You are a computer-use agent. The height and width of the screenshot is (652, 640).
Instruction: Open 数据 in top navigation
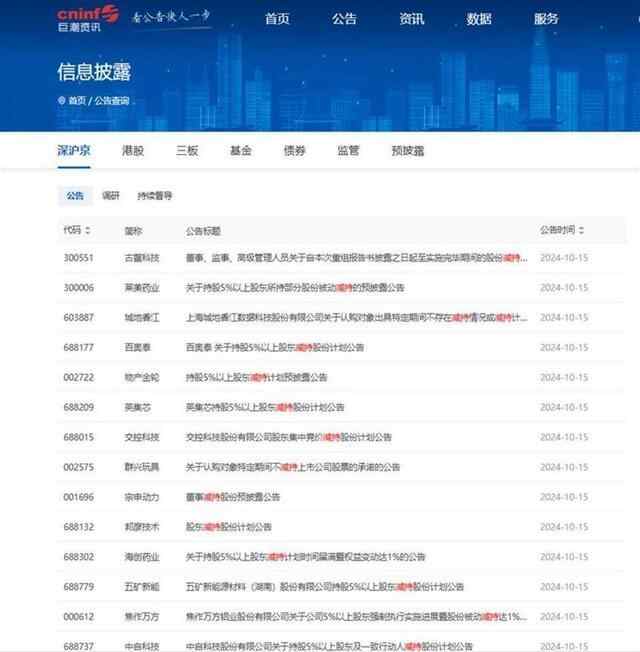click(479, 19)
